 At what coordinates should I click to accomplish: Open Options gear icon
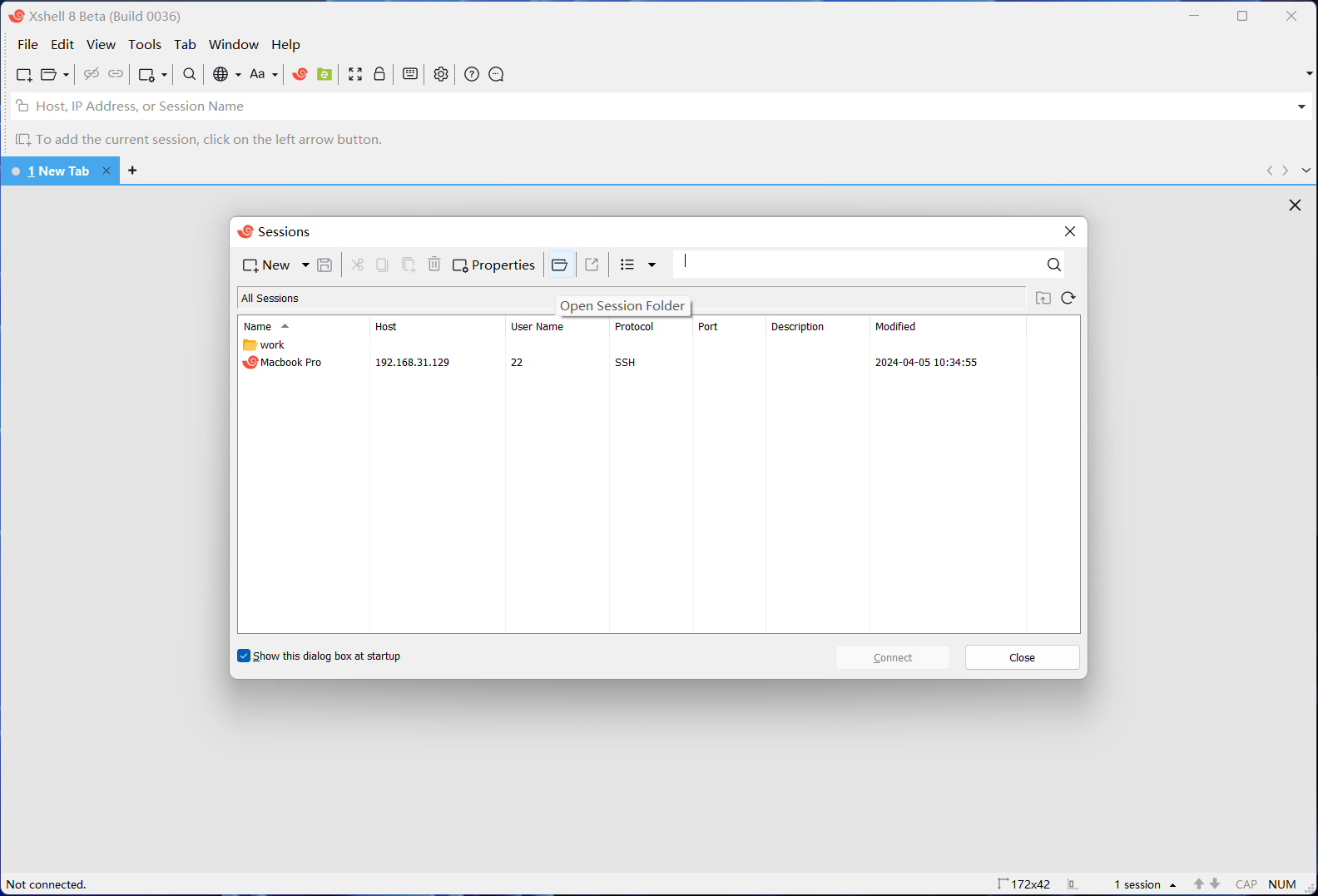[x=441, y=74]
